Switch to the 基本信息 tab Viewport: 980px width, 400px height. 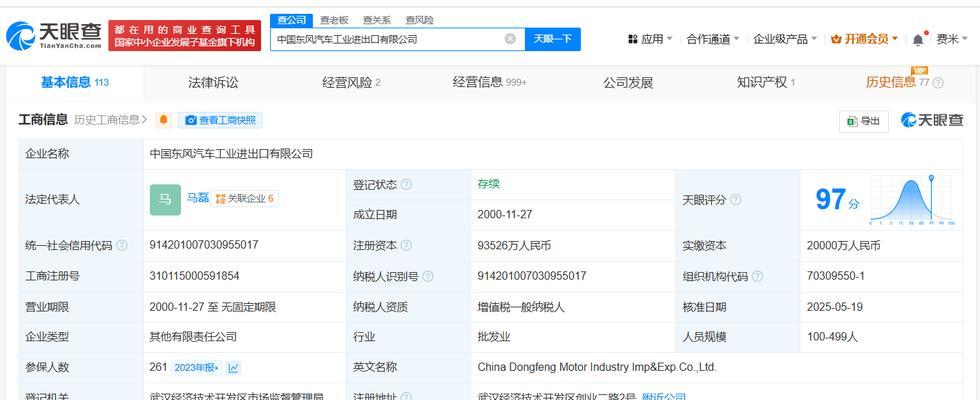point(74,82)
